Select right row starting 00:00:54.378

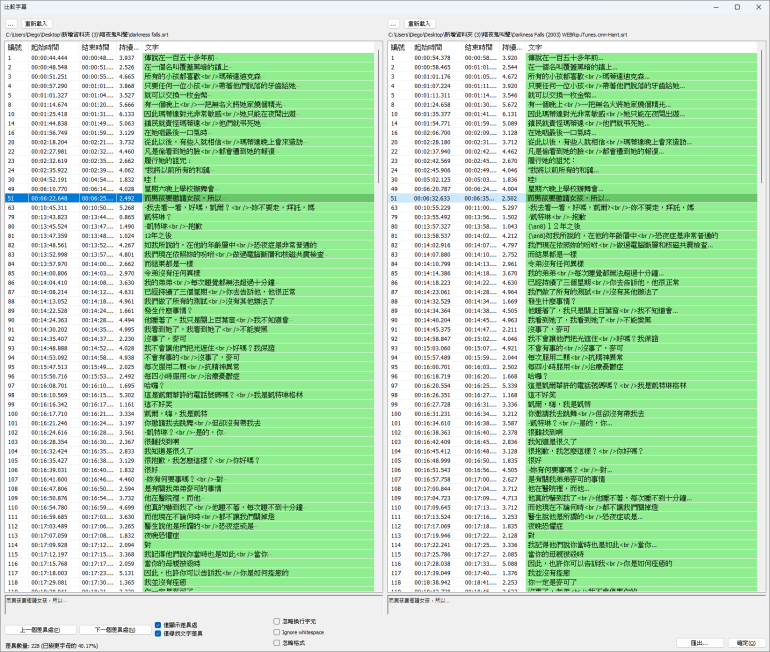(573, 58)
